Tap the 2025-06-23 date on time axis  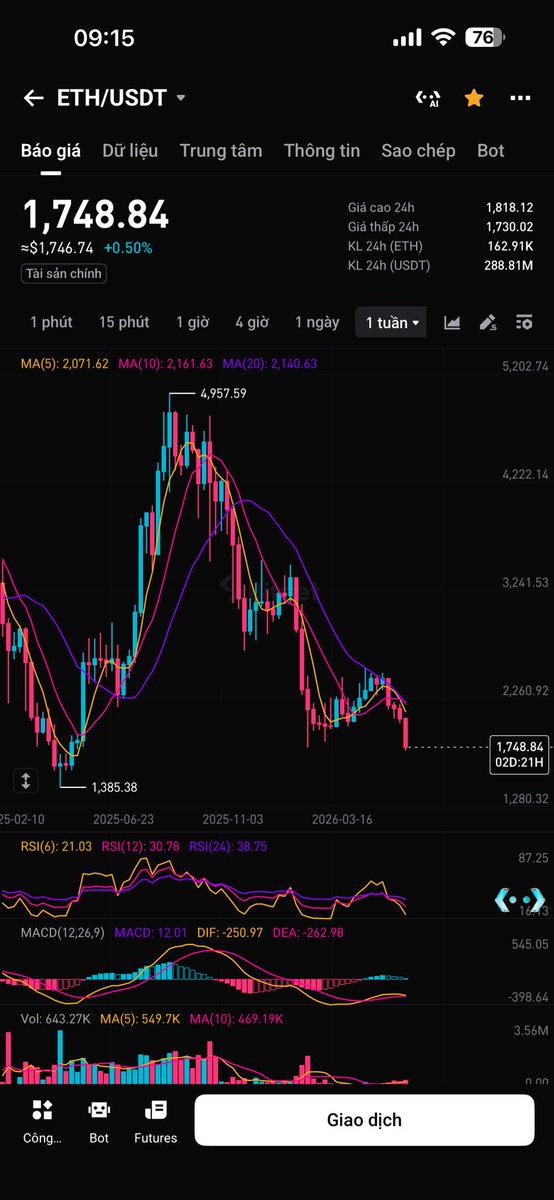tap(124, 818)
